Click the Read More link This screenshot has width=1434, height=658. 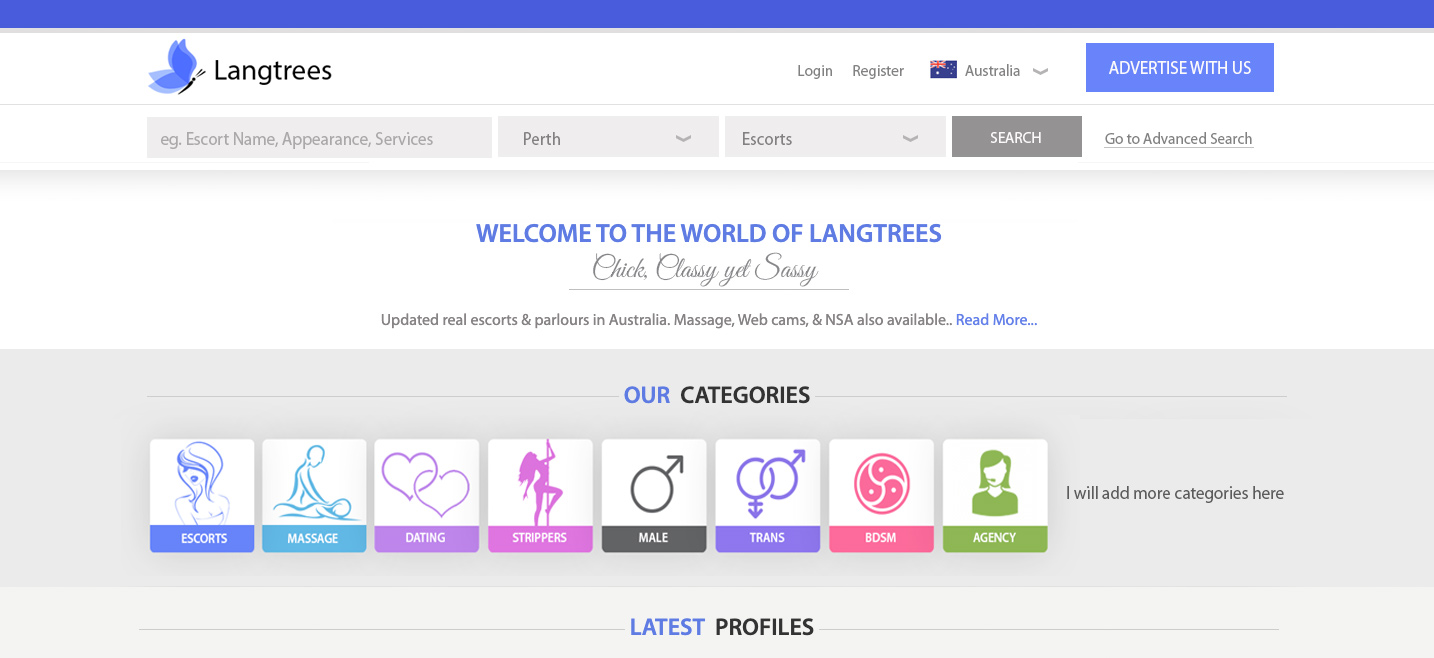996,320
